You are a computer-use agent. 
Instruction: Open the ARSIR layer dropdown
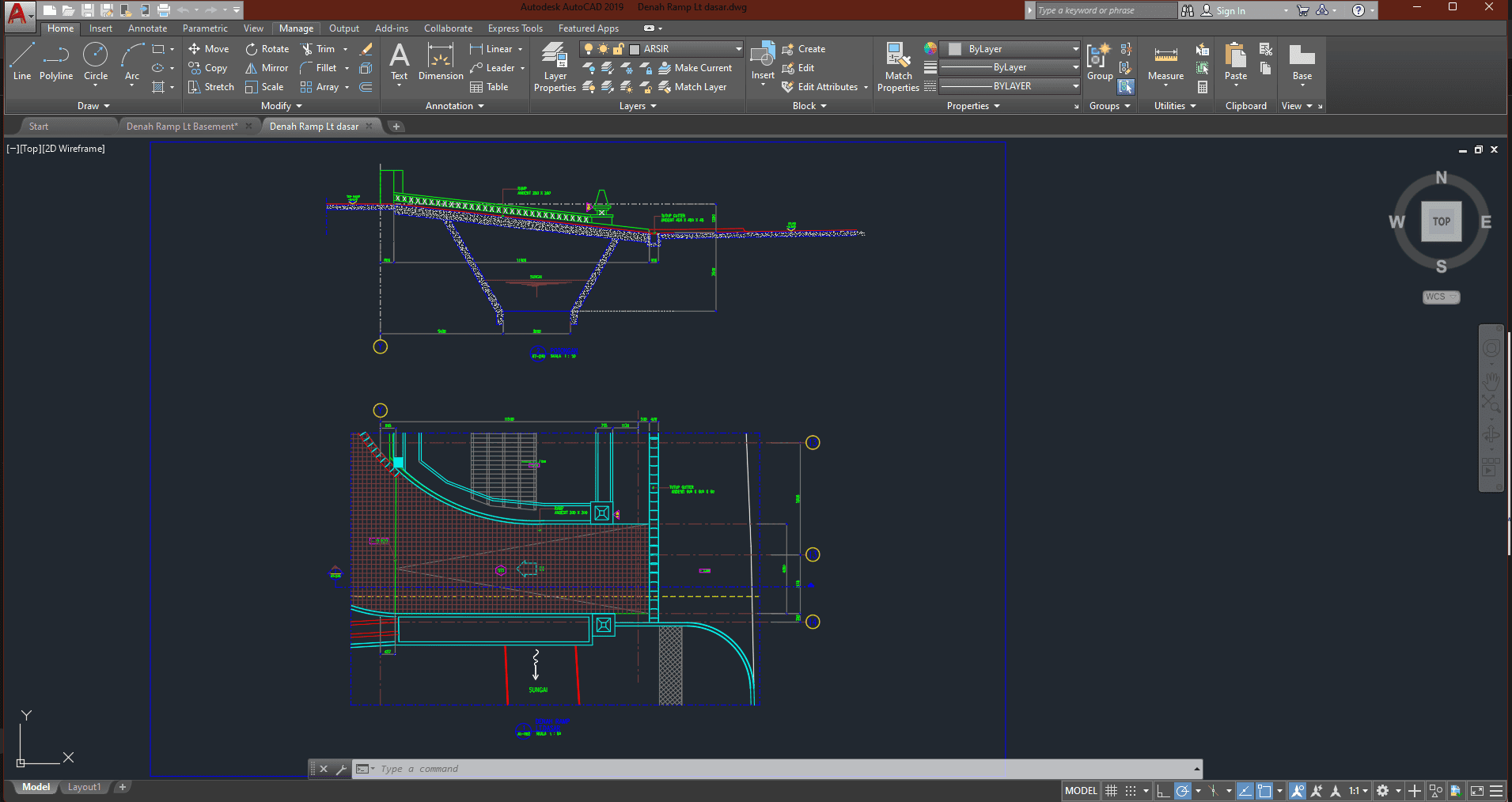(x=738, y=49)
